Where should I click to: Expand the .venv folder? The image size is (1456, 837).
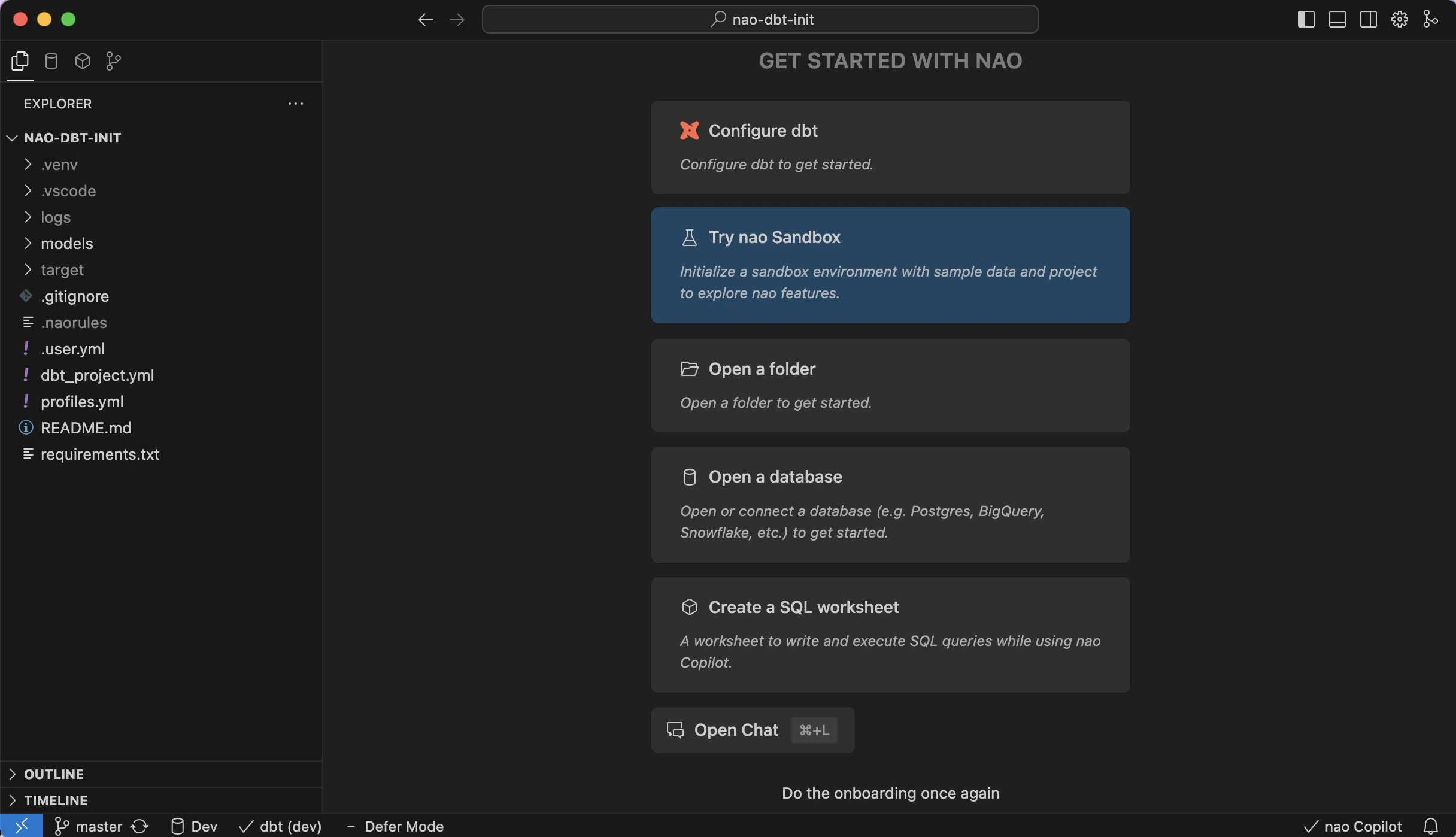tap(162, 165)
